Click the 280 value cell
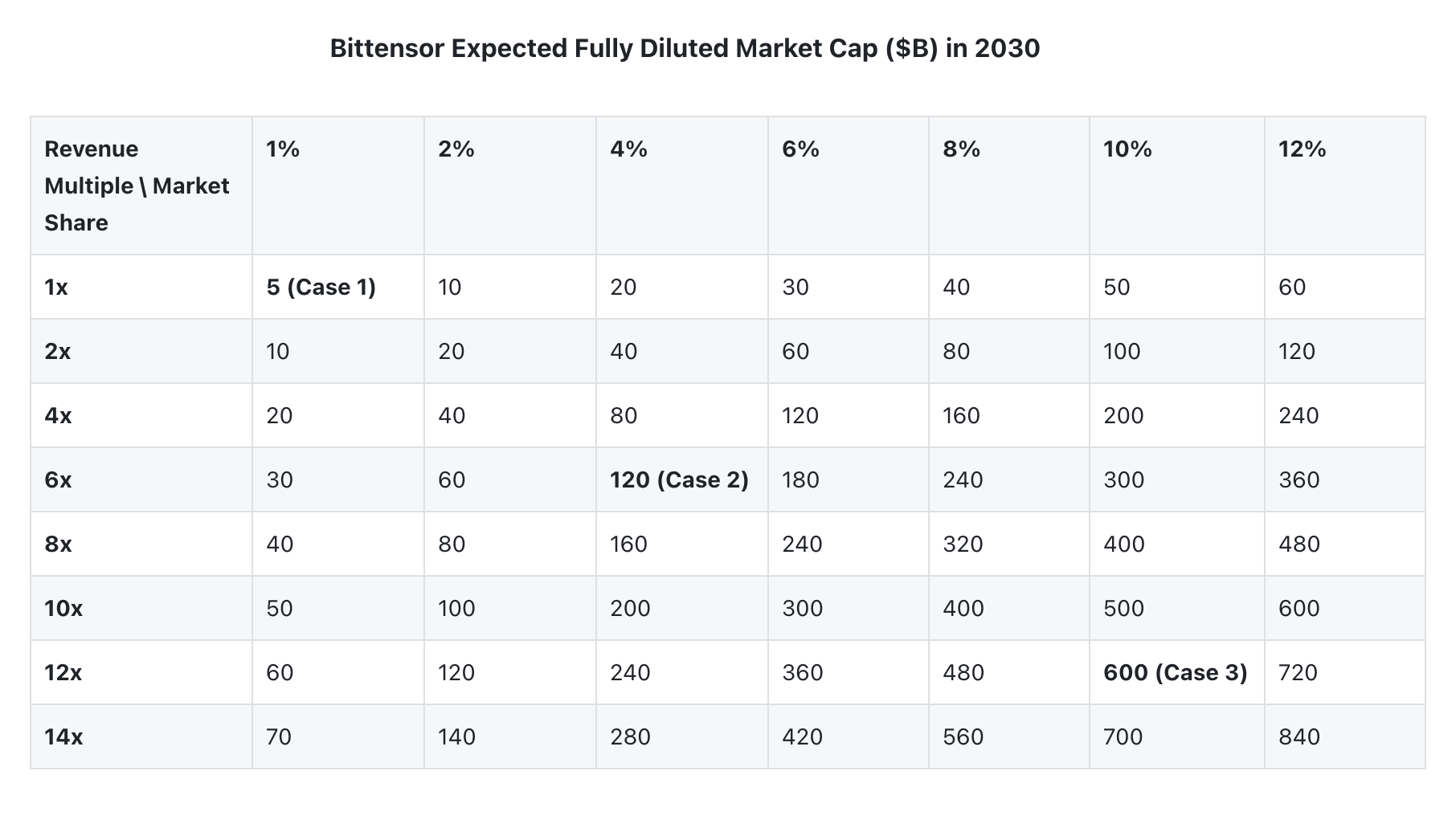1456x820 pixels. point(630,737)
